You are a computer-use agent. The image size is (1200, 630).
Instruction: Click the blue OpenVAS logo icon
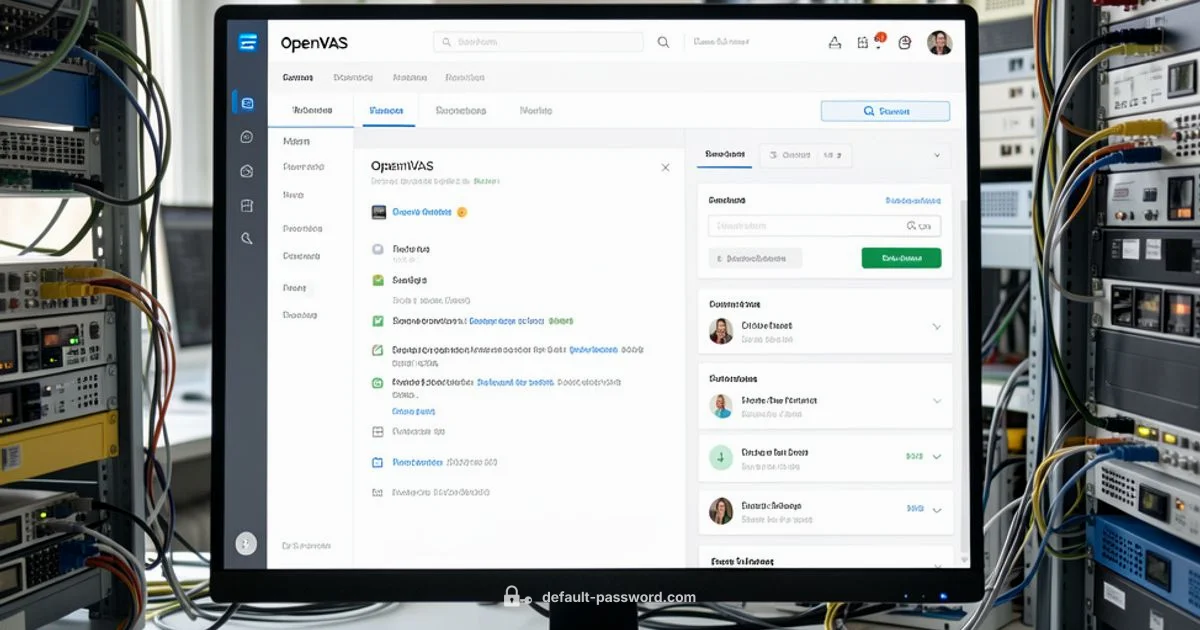(248, 42)
